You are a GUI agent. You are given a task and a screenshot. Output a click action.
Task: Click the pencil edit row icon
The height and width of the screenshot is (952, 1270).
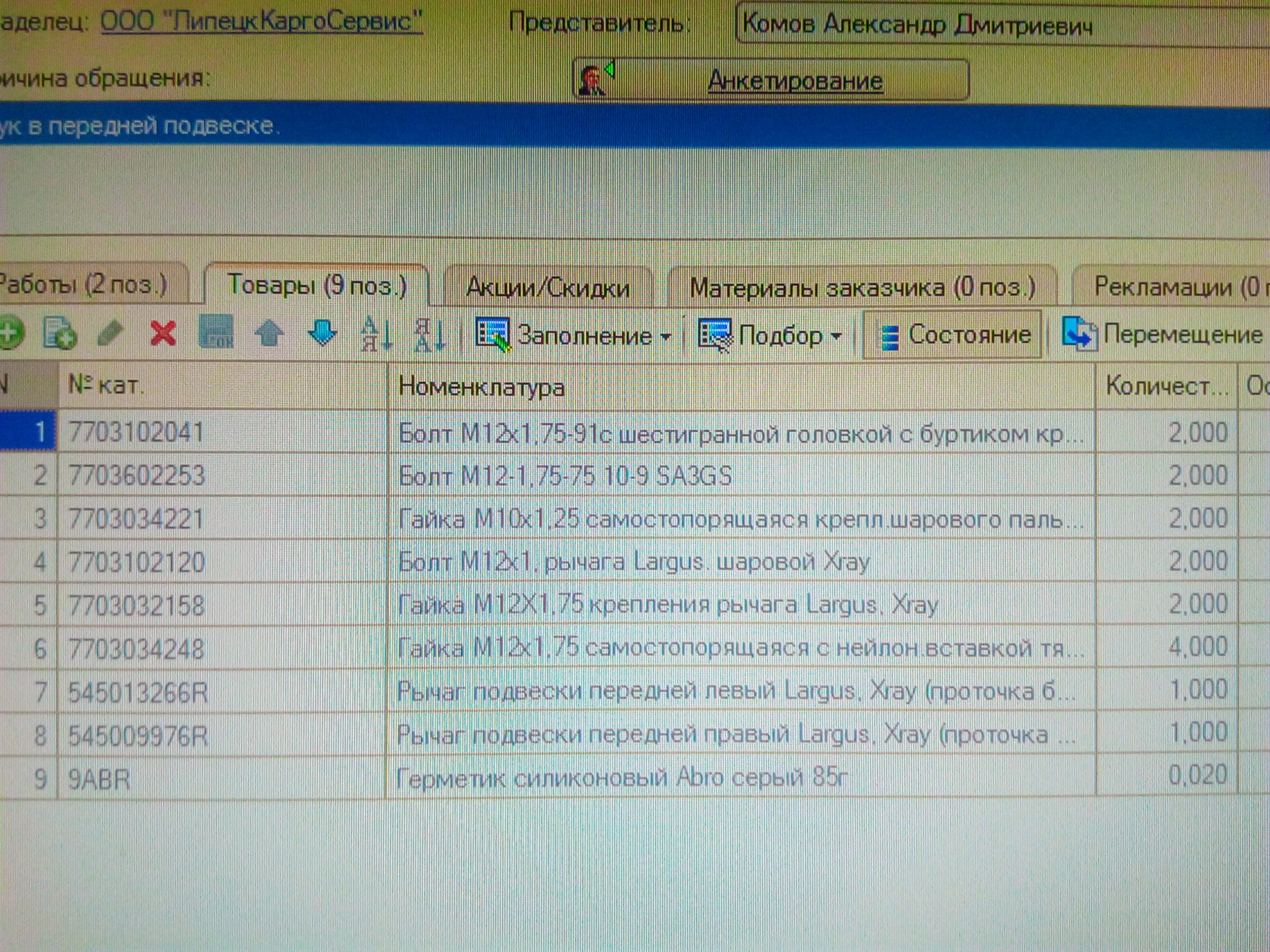click(110, 334)
